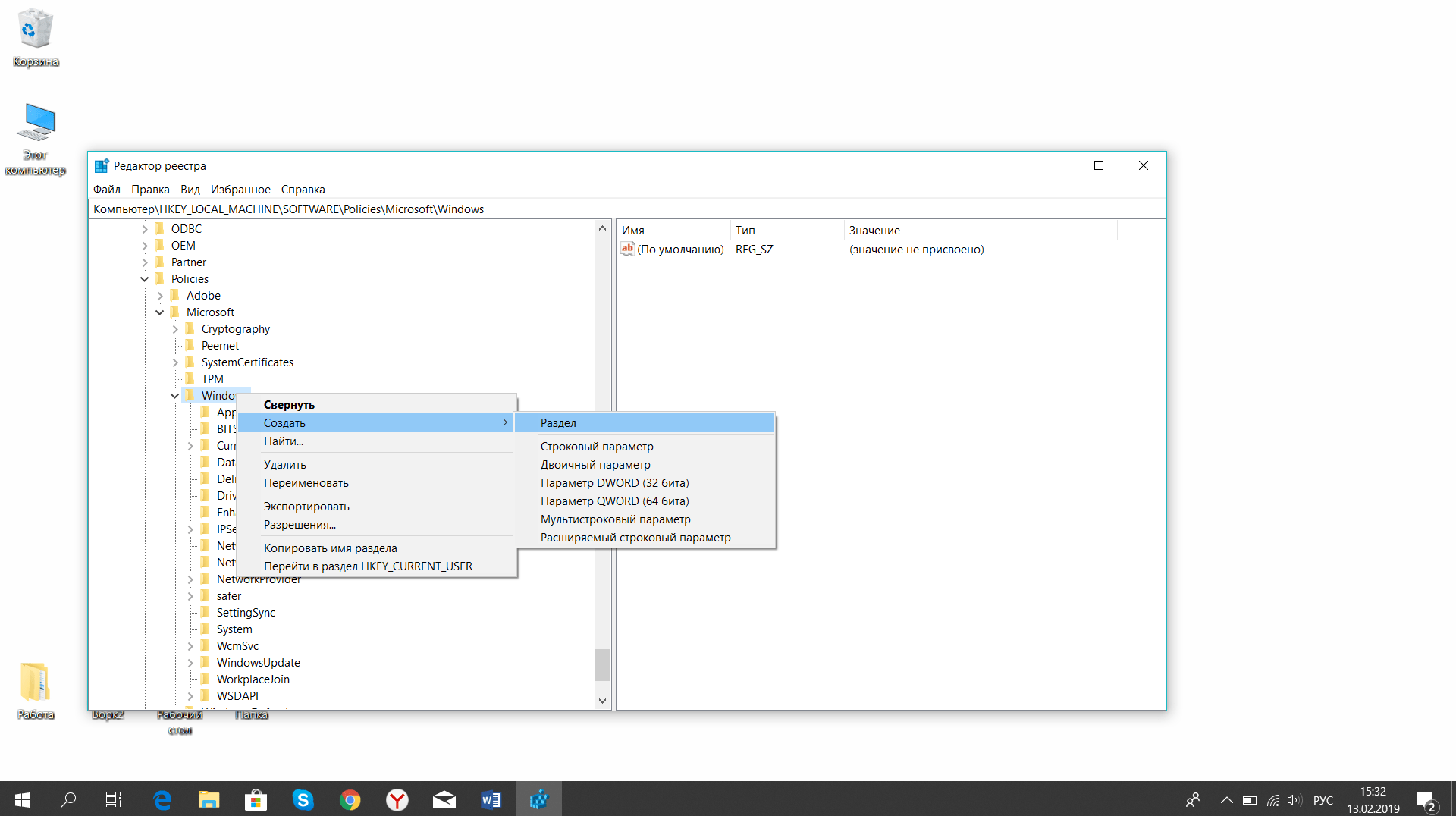
Task: Open Skype from the taskbar
Action: [303, 799]
